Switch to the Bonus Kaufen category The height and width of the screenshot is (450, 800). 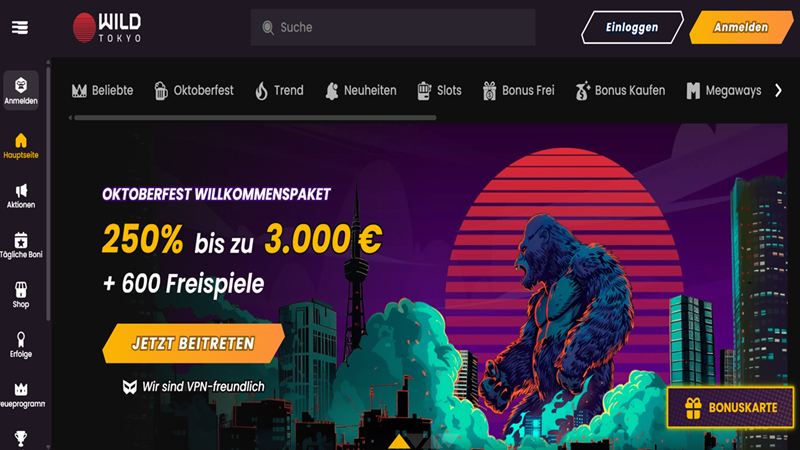[x=620, y=91]
